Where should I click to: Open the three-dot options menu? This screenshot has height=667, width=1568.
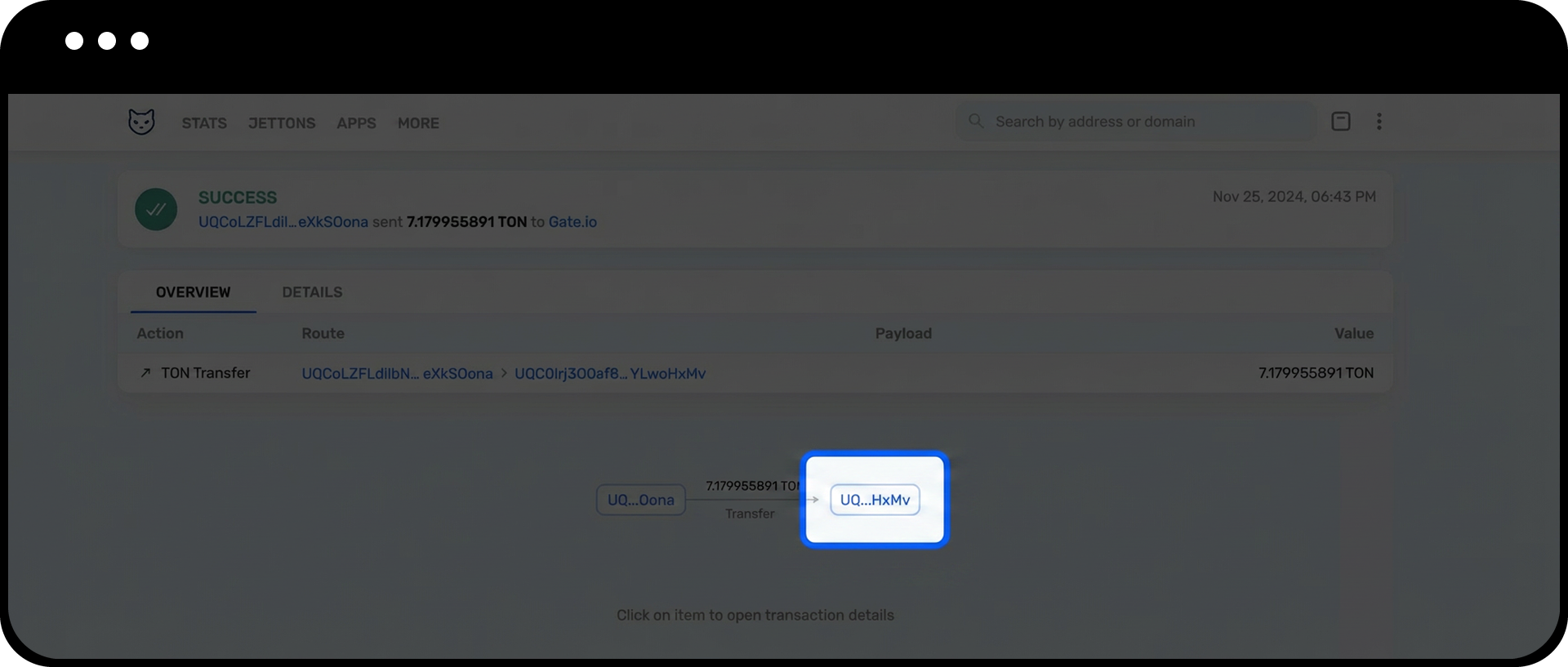tap(1379, 122)
